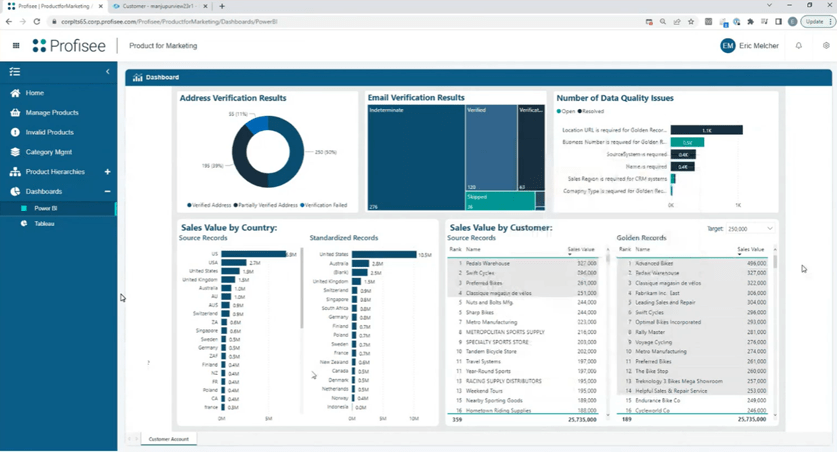
Task: Click the navigation list icon in sidebar
Action: pyautogui.click(x=14, y=72)
